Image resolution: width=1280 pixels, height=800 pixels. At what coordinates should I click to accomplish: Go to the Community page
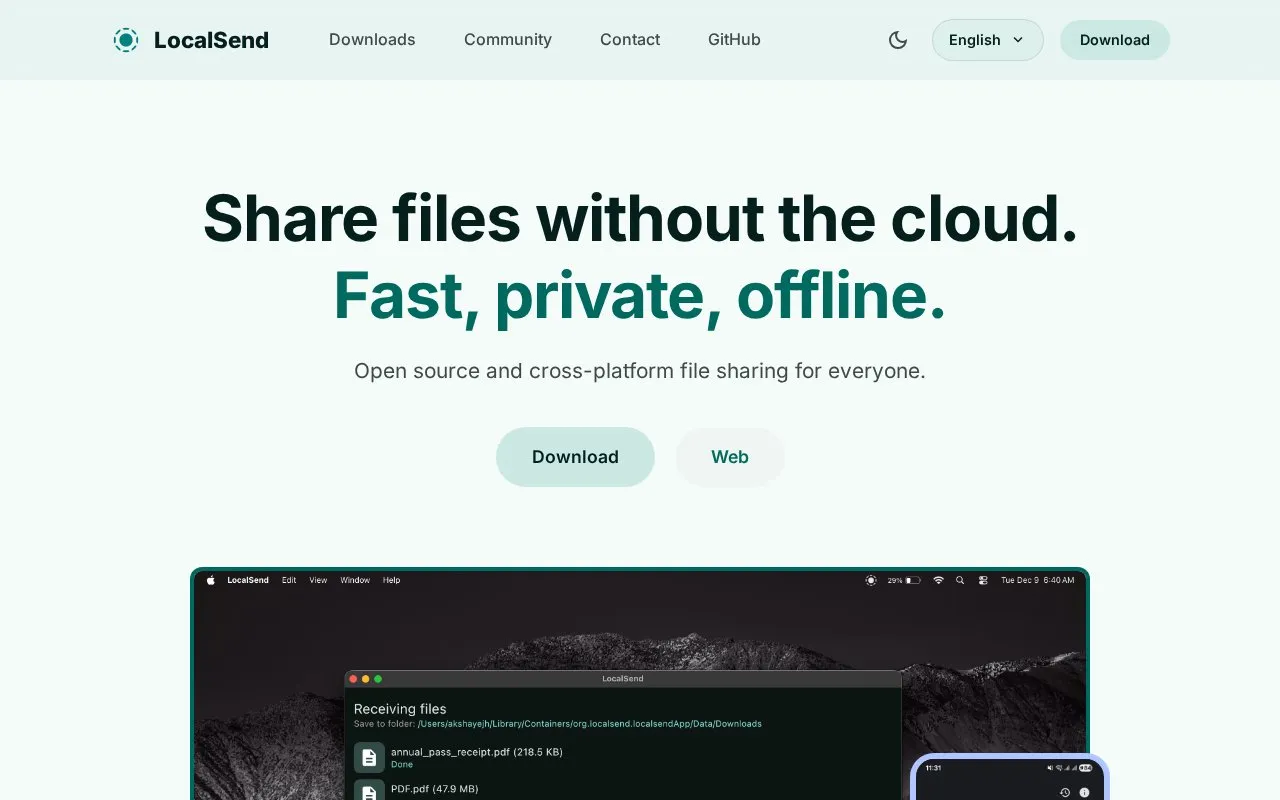point(508,40)
